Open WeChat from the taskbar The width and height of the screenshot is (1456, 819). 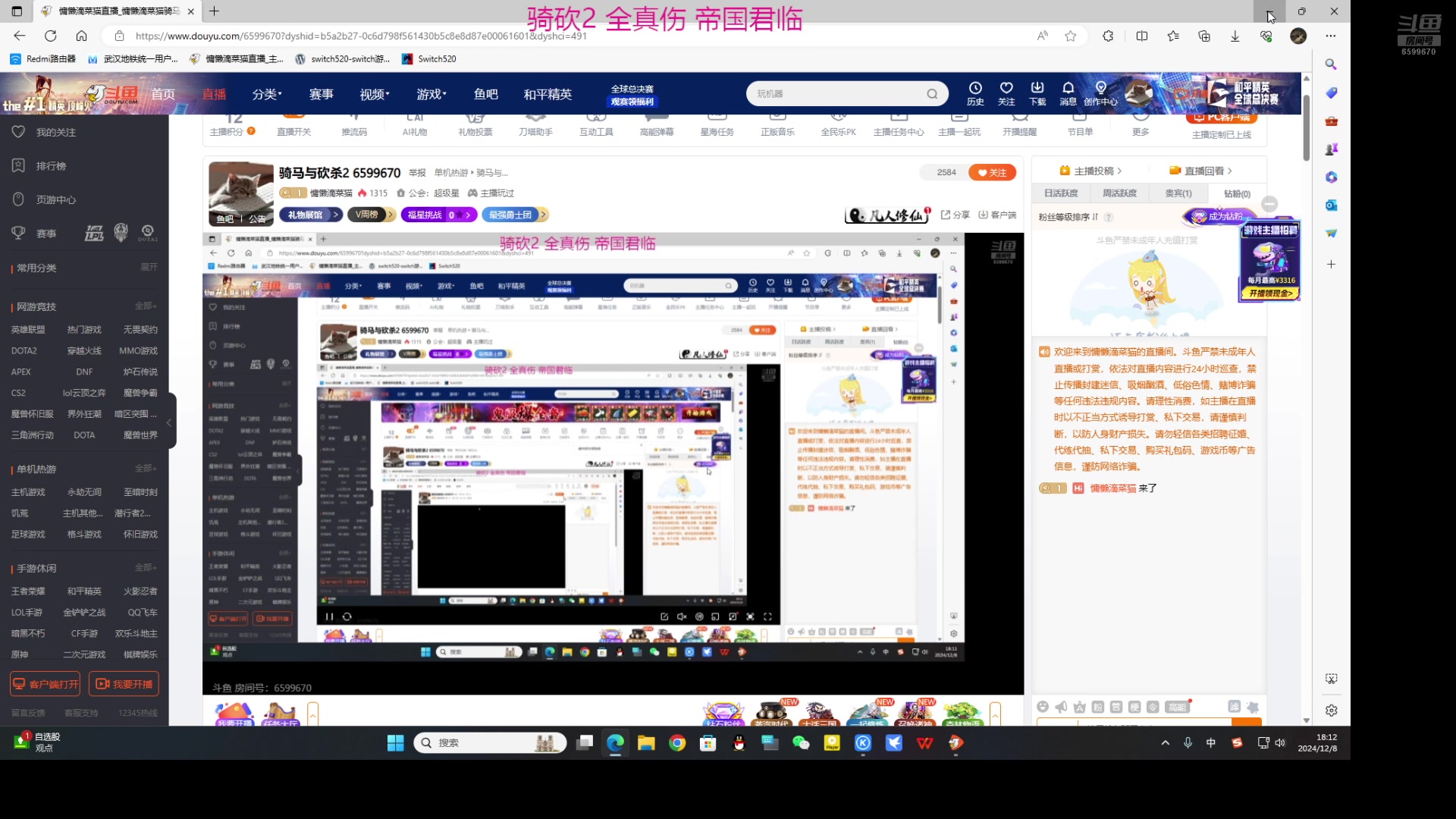801,743
